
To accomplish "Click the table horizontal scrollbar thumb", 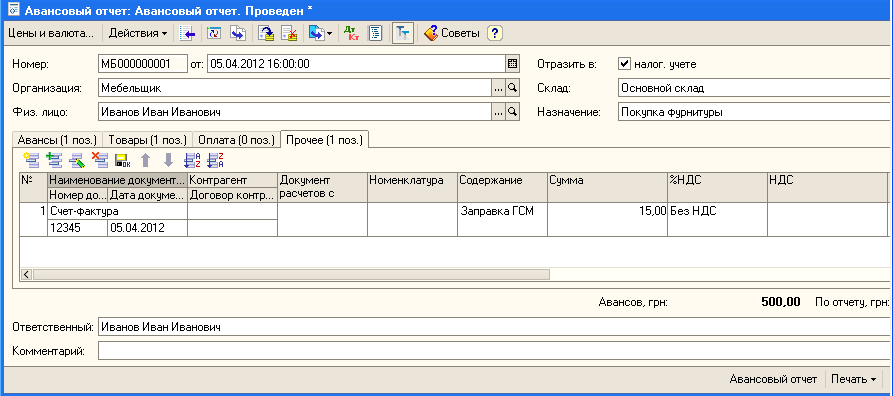I will (291, 274).
